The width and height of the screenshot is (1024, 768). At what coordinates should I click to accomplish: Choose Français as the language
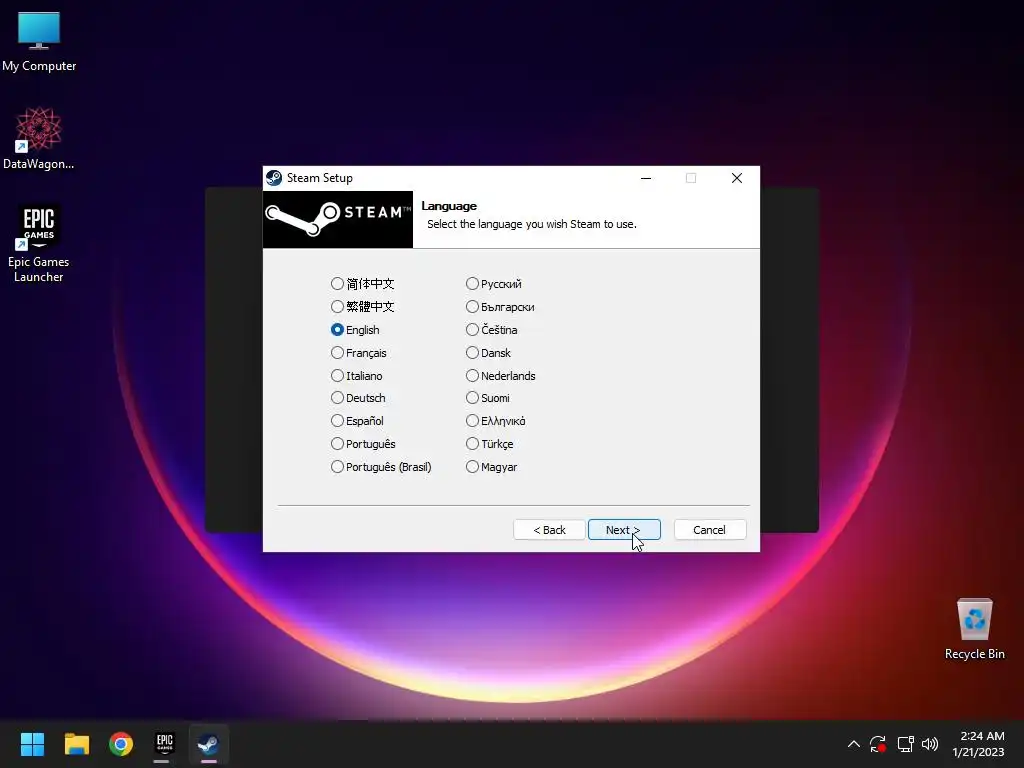(x=359, y=353)
